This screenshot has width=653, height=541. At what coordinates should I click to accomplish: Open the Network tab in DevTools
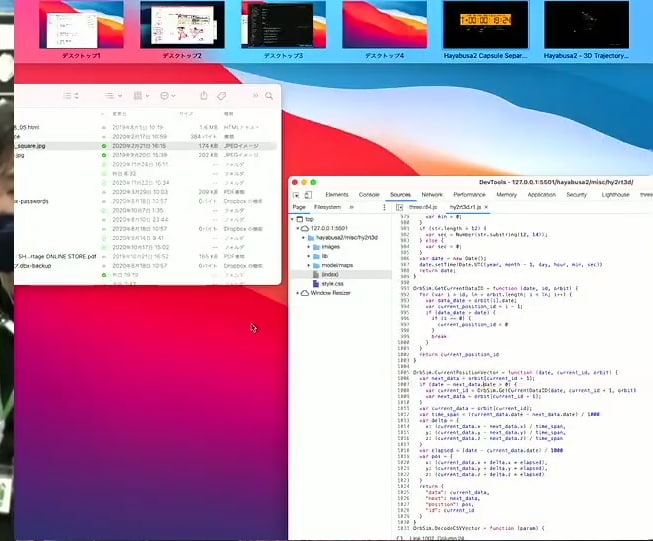tap(432, 194)
